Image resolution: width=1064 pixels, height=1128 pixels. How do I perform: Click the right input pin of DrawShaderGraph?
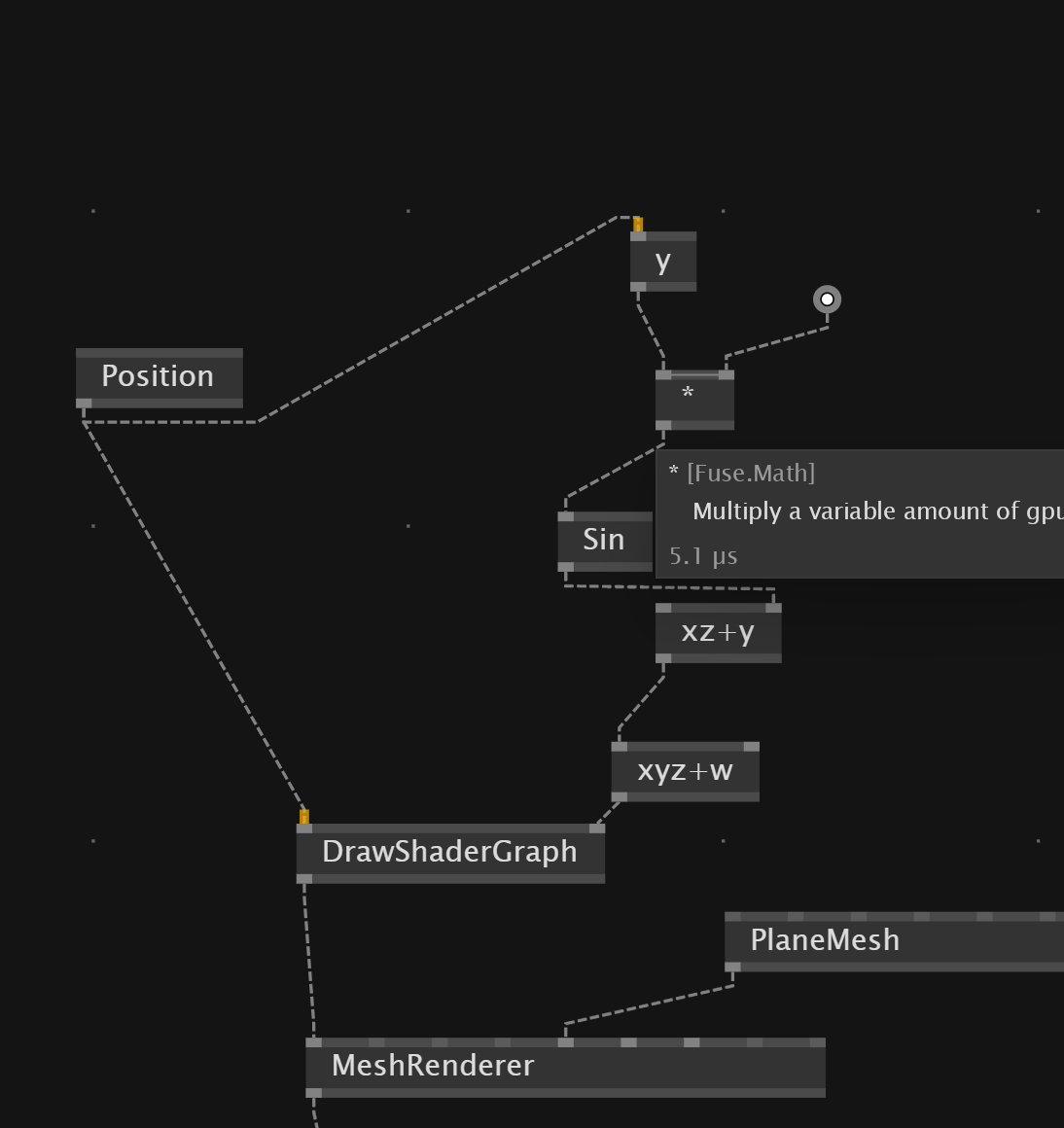597,828
